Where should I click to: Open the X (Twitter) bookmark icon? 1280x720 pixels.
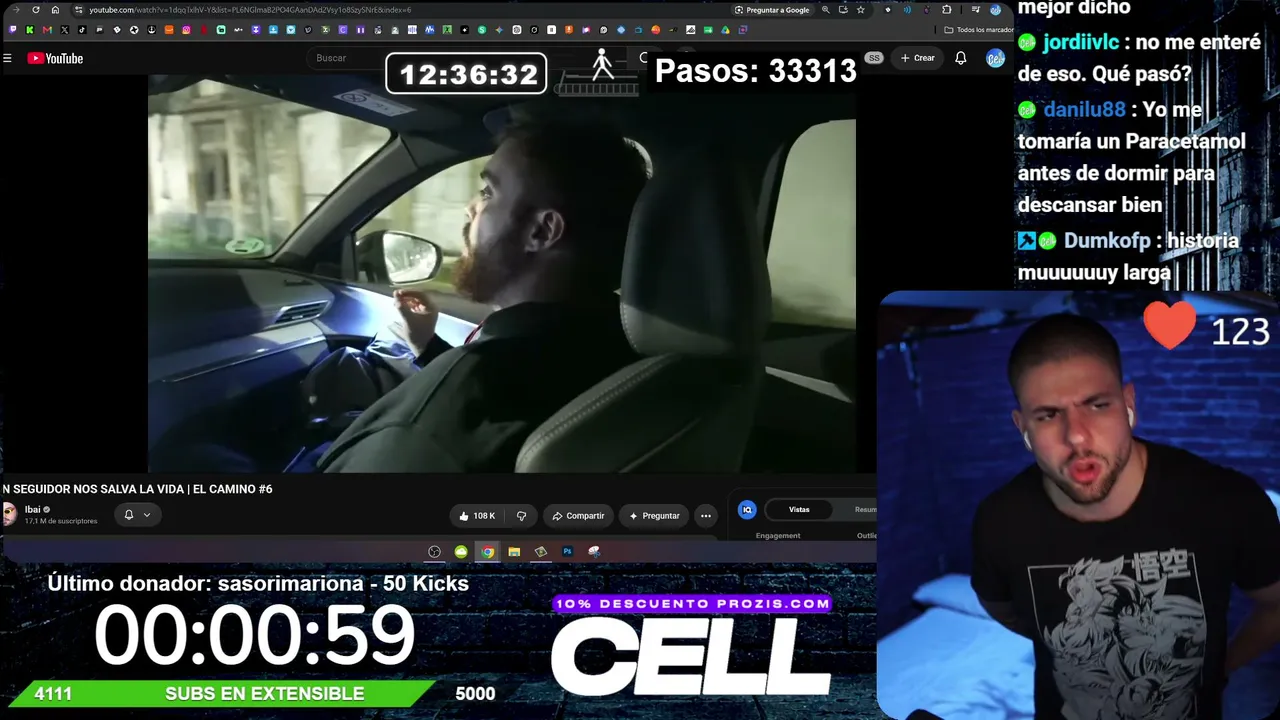[65, 30]
